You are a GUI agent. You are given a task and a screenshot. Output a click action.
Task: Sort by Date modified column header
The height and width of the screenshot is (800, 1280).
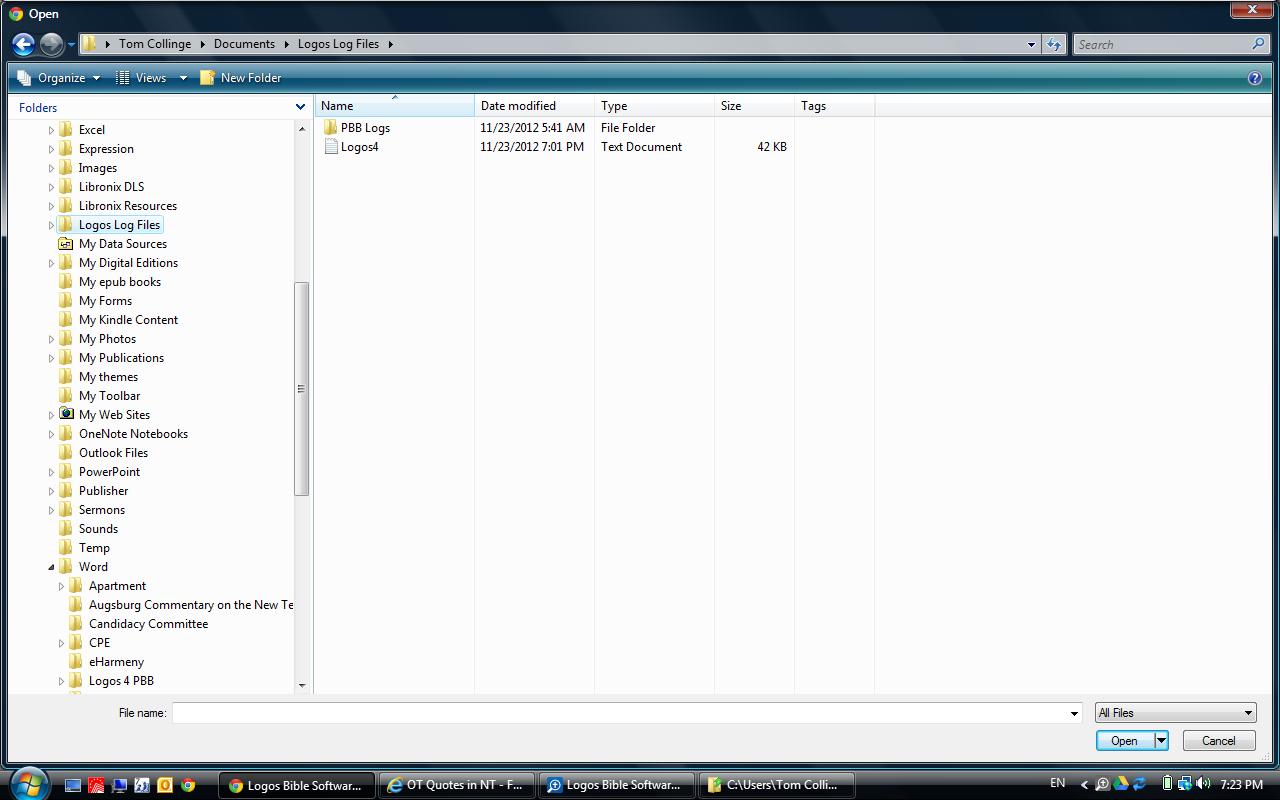(534, 106)
